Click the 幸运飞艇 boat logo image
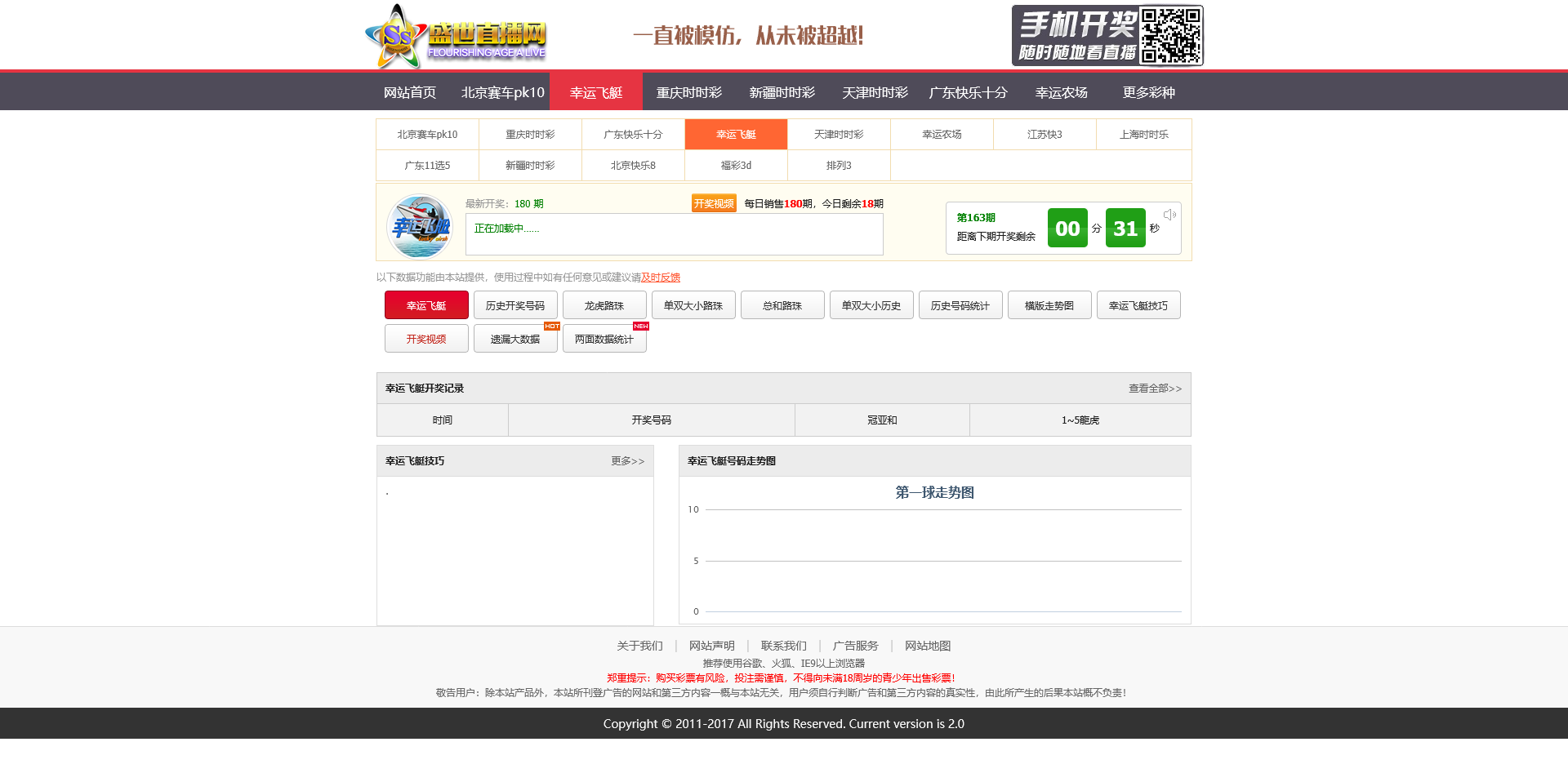Image resolution: width=1568 pixels, height=773 pixels. tap(419, 226)
